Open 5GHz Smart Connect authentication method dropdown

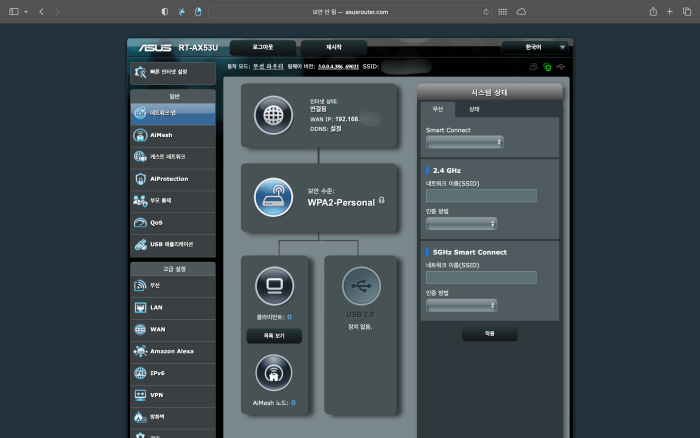click(x=461, y=305)
